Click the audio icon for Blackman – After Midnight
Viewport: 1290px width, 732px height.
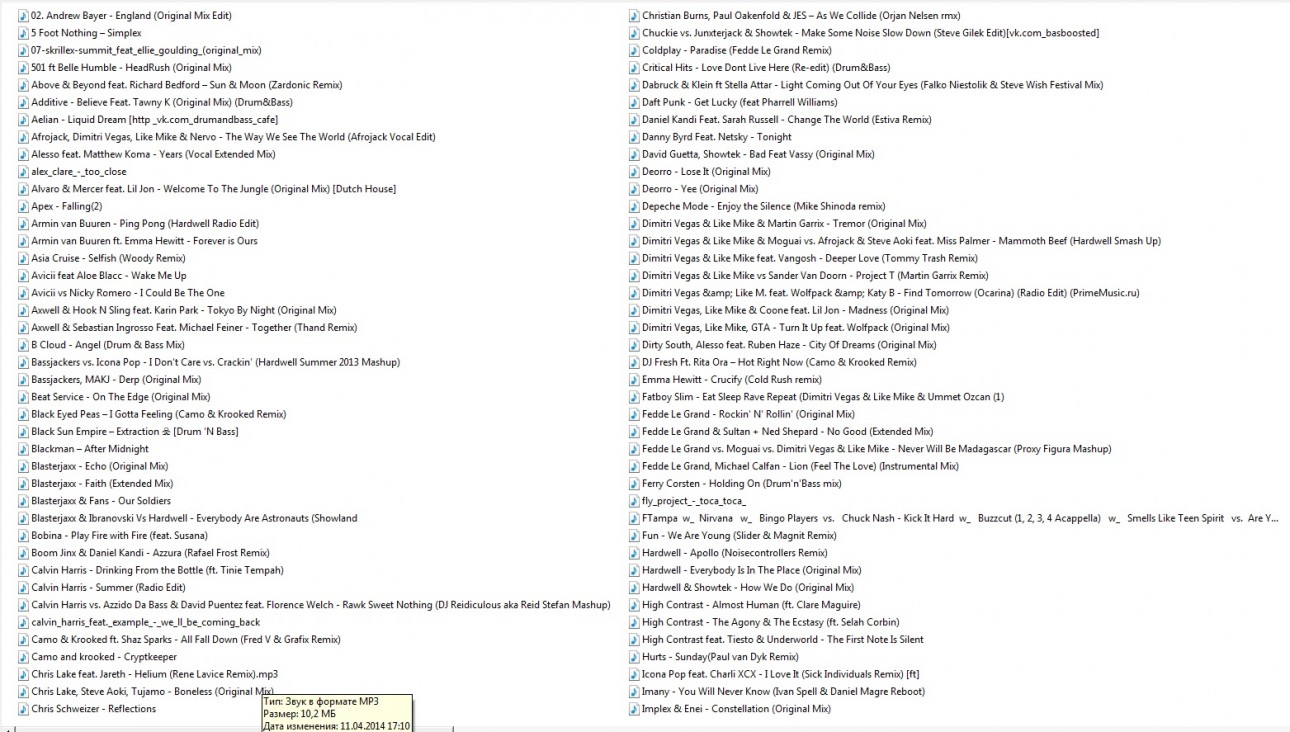pos(23,449)
